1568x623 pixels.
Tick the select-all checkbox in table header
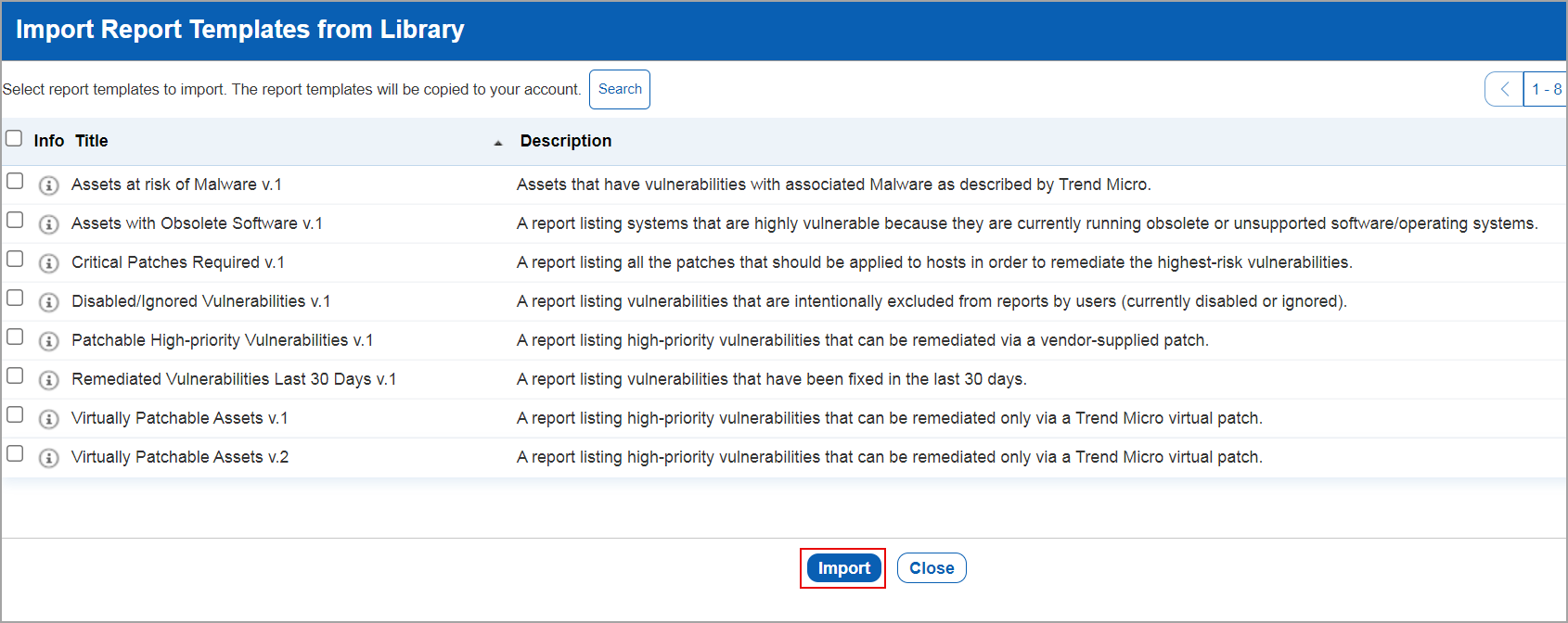coord(14,138)
